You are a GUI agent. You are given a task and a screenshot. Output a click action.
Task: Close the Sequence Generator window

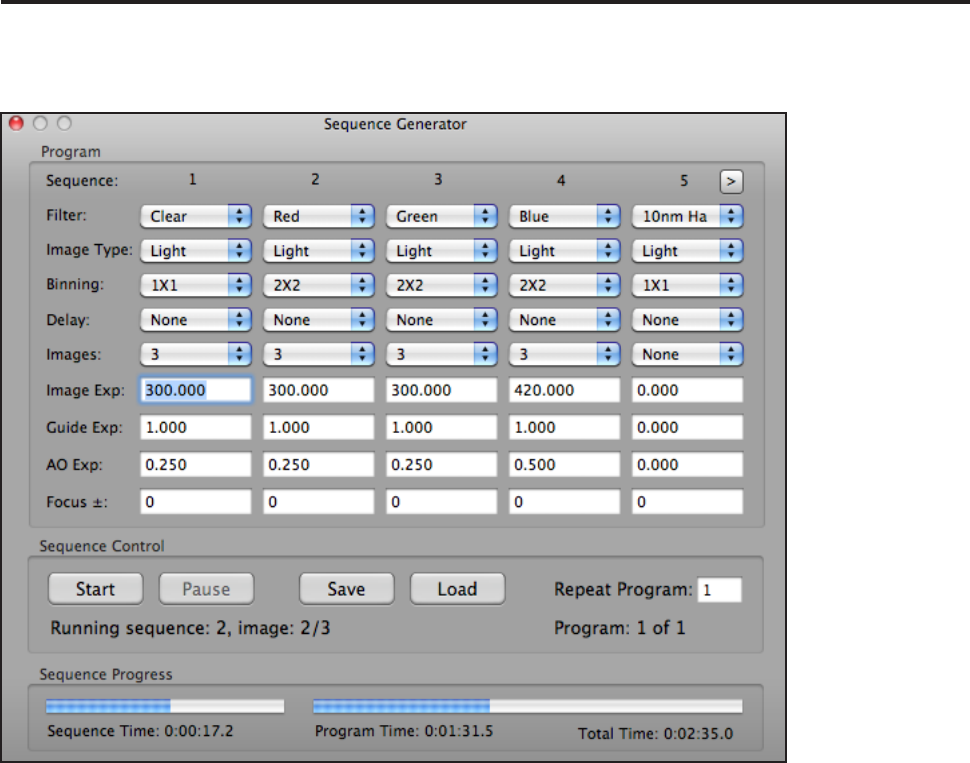pos(16,123)
